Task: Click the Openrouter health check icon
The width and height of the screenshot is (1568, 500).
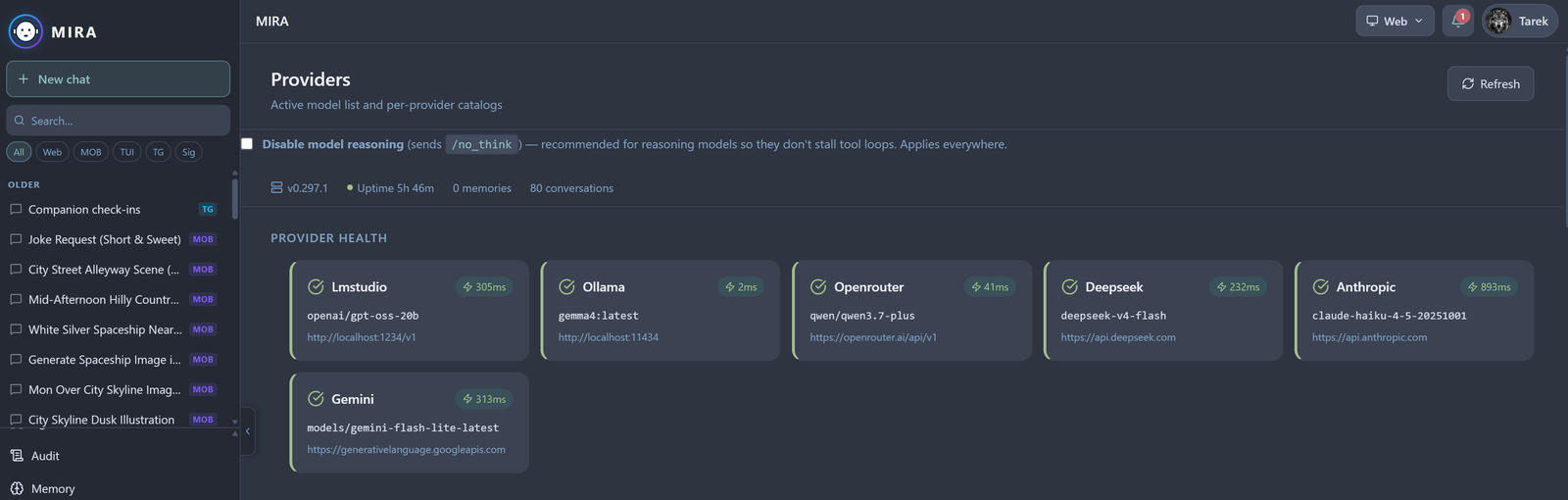Action: point(818,287)
